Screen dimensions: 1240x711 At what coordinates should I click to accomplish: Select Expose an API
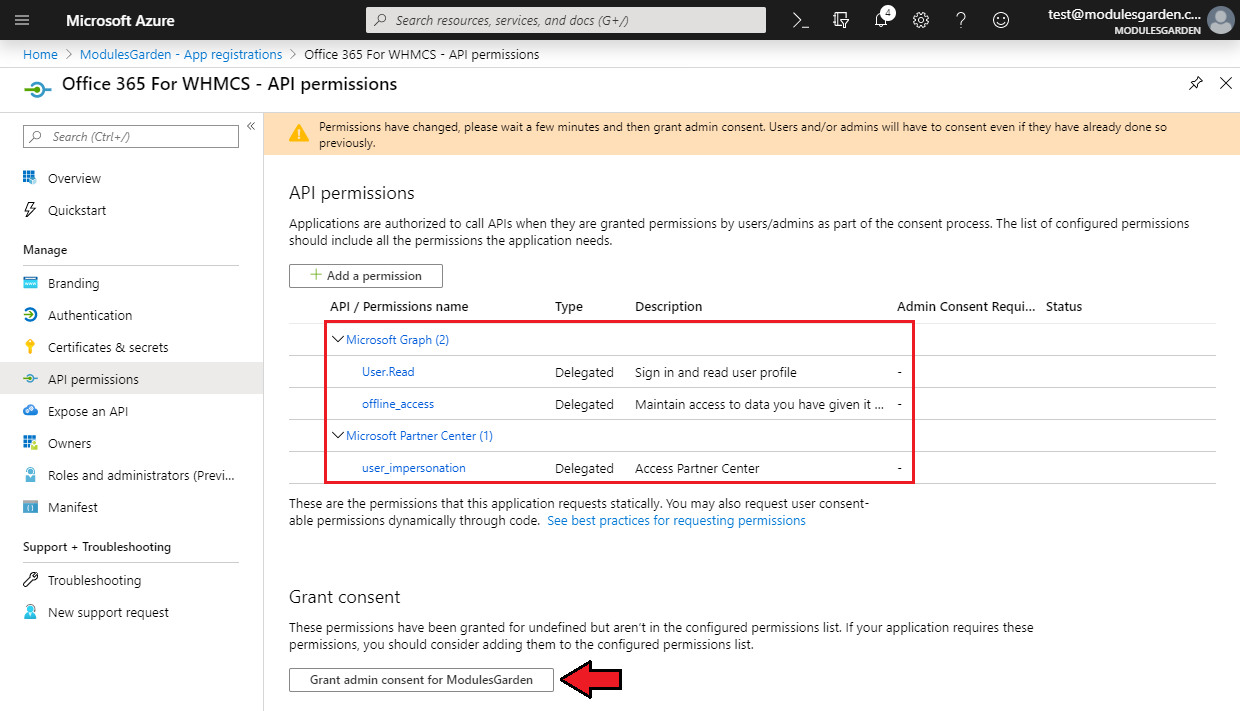[88, 411]
